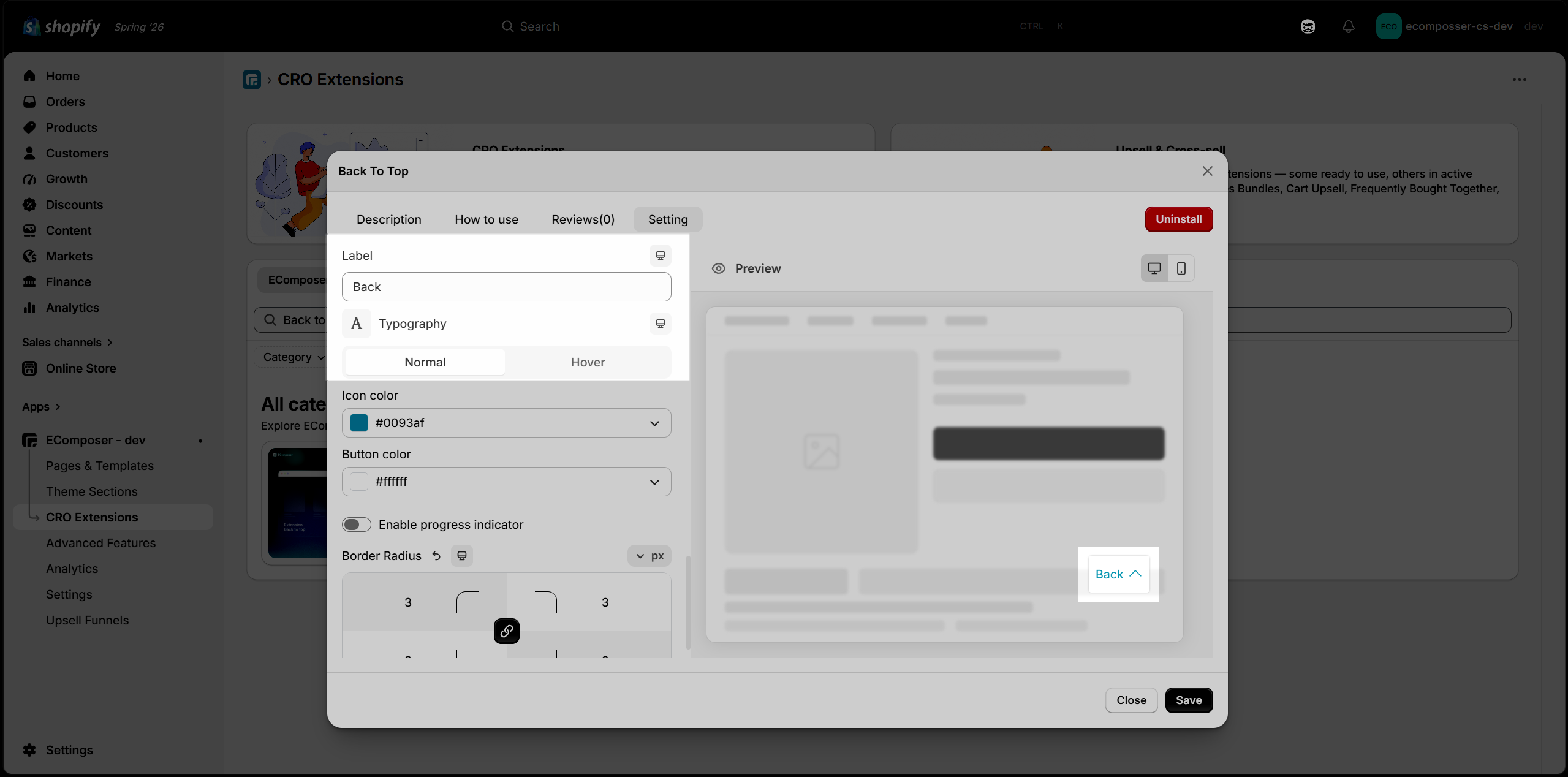Open the How to use tab
The width and height of the screenshot is (1568, 777).
tap(487, 219)
